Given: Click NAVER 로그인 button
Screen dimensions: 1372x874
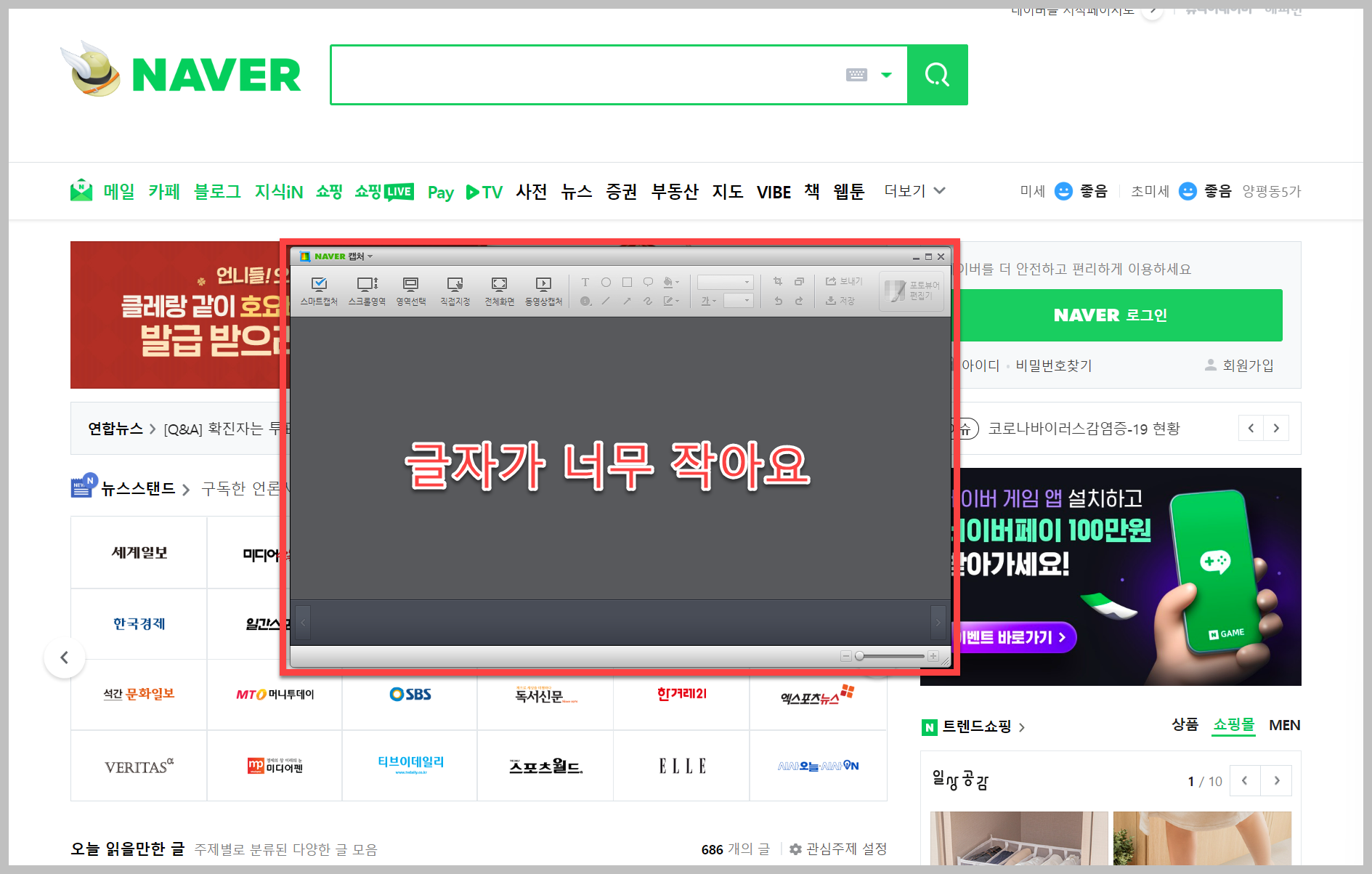Looking at the screenshot, I should click(x=1119, y=315).
